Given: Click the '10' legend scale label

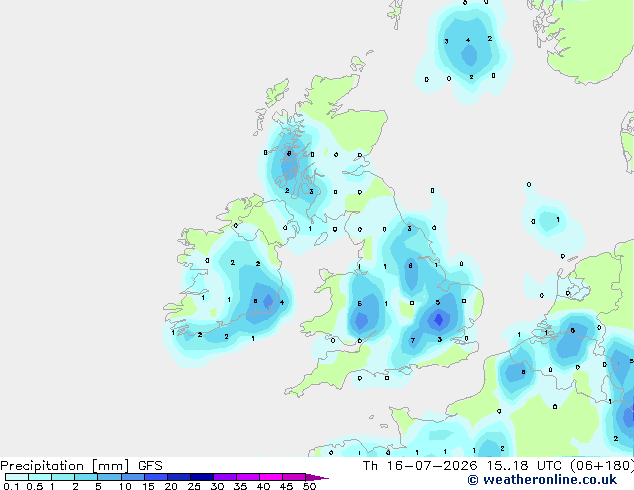Looking at the screenshot, I should pos(125,486).
